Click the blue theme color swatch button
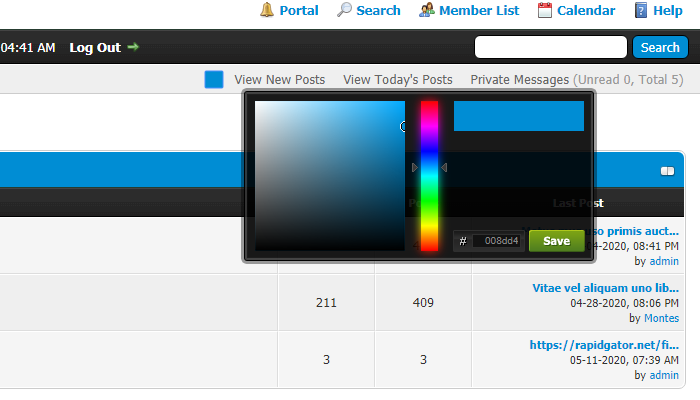 click(x=213, y=79)
